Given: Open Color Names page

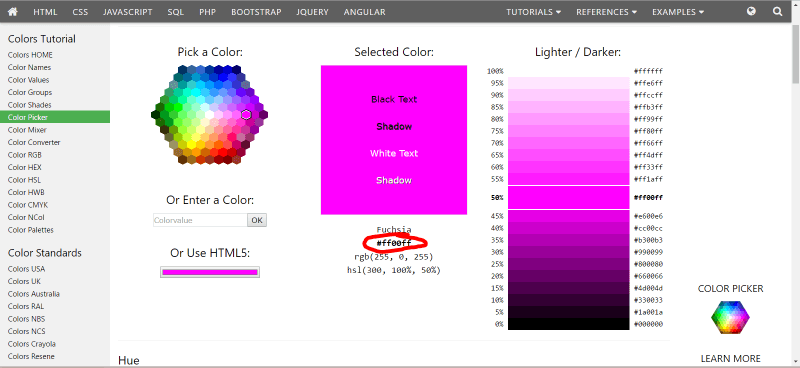Looking at the screenshot, I should coord(29,67).
